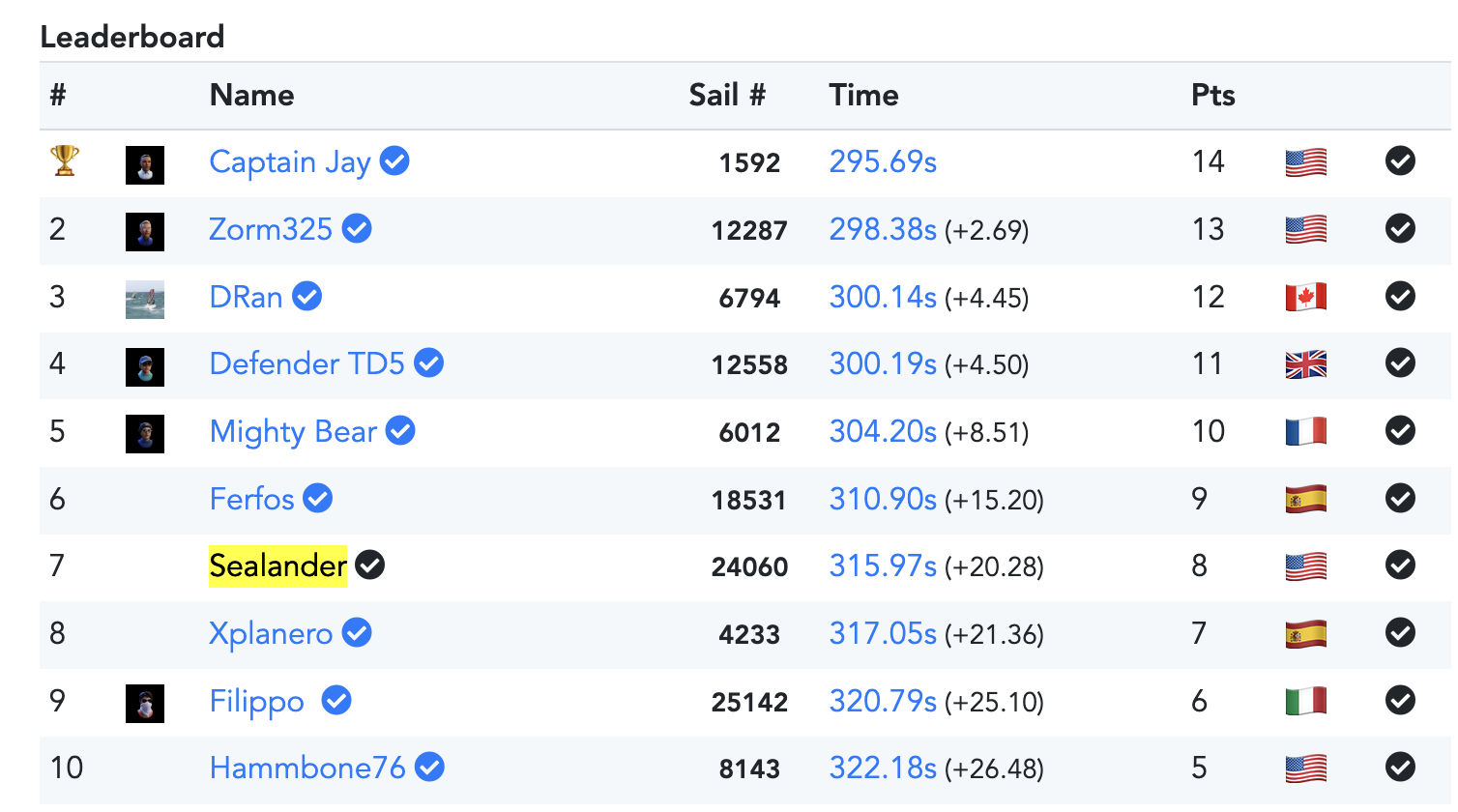Open the Xplanero player link

[x=271, y=633]
